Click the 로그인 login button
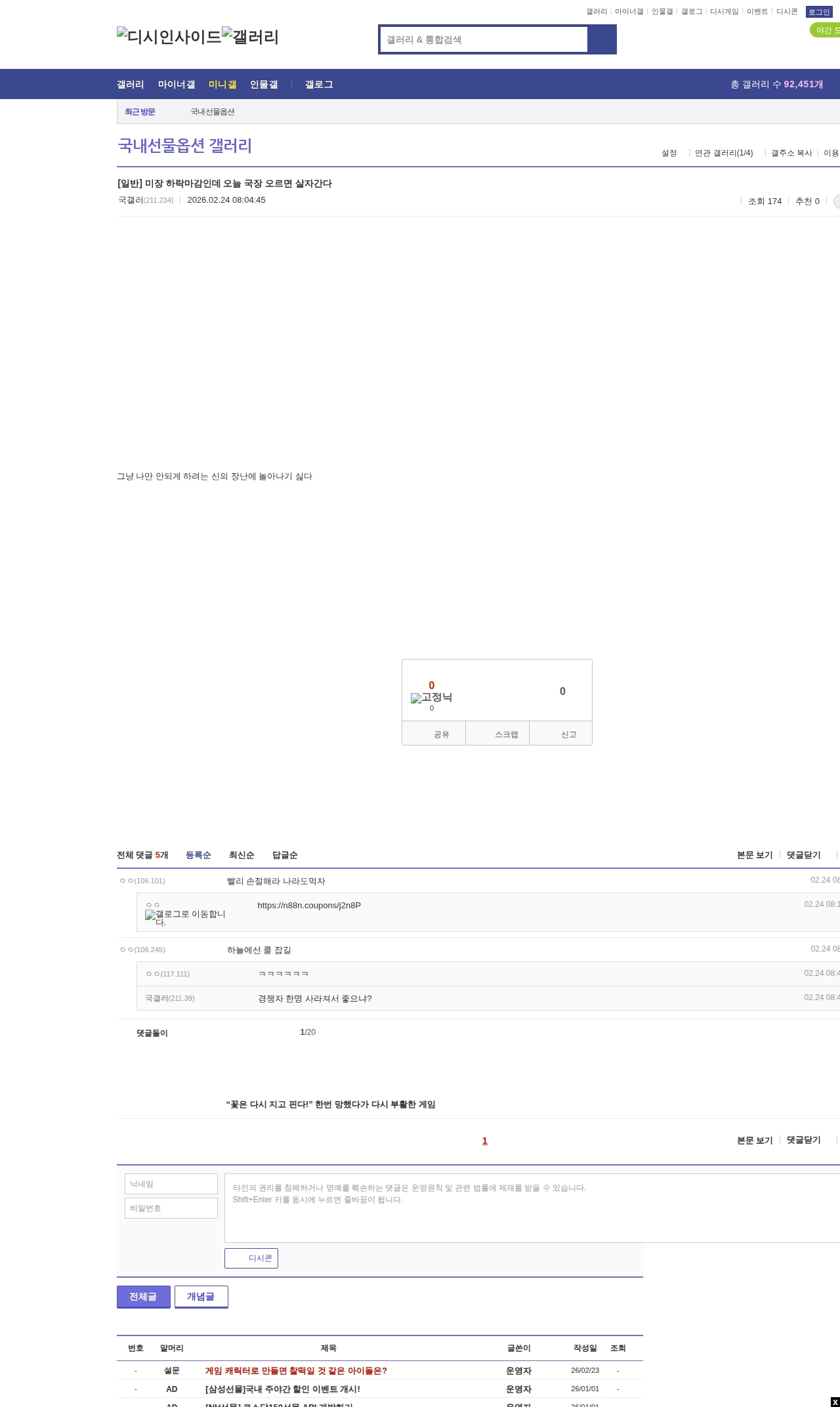This screenshot has height=1407, width=840. point(818,12)
